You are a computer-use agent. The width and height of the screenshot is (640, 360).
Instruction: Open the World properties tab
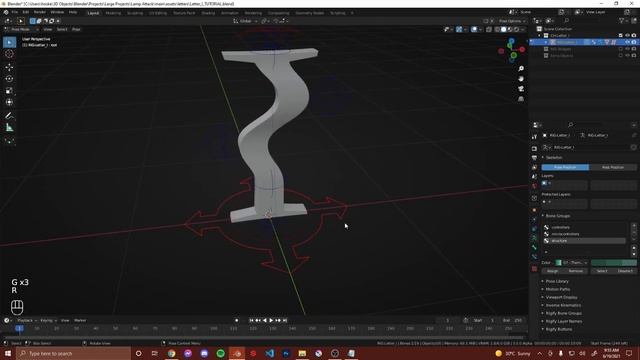click(x=534, y=186)
